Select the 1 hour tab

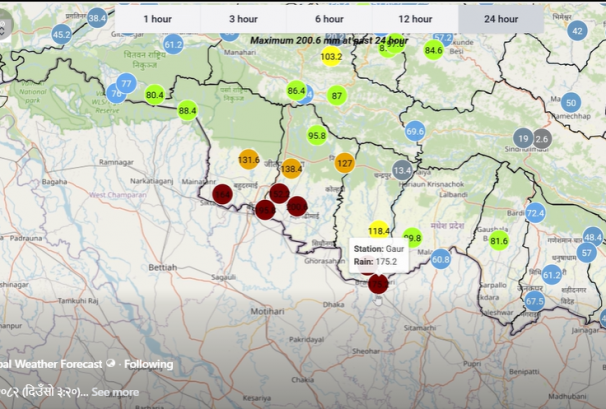pos(157,18)
